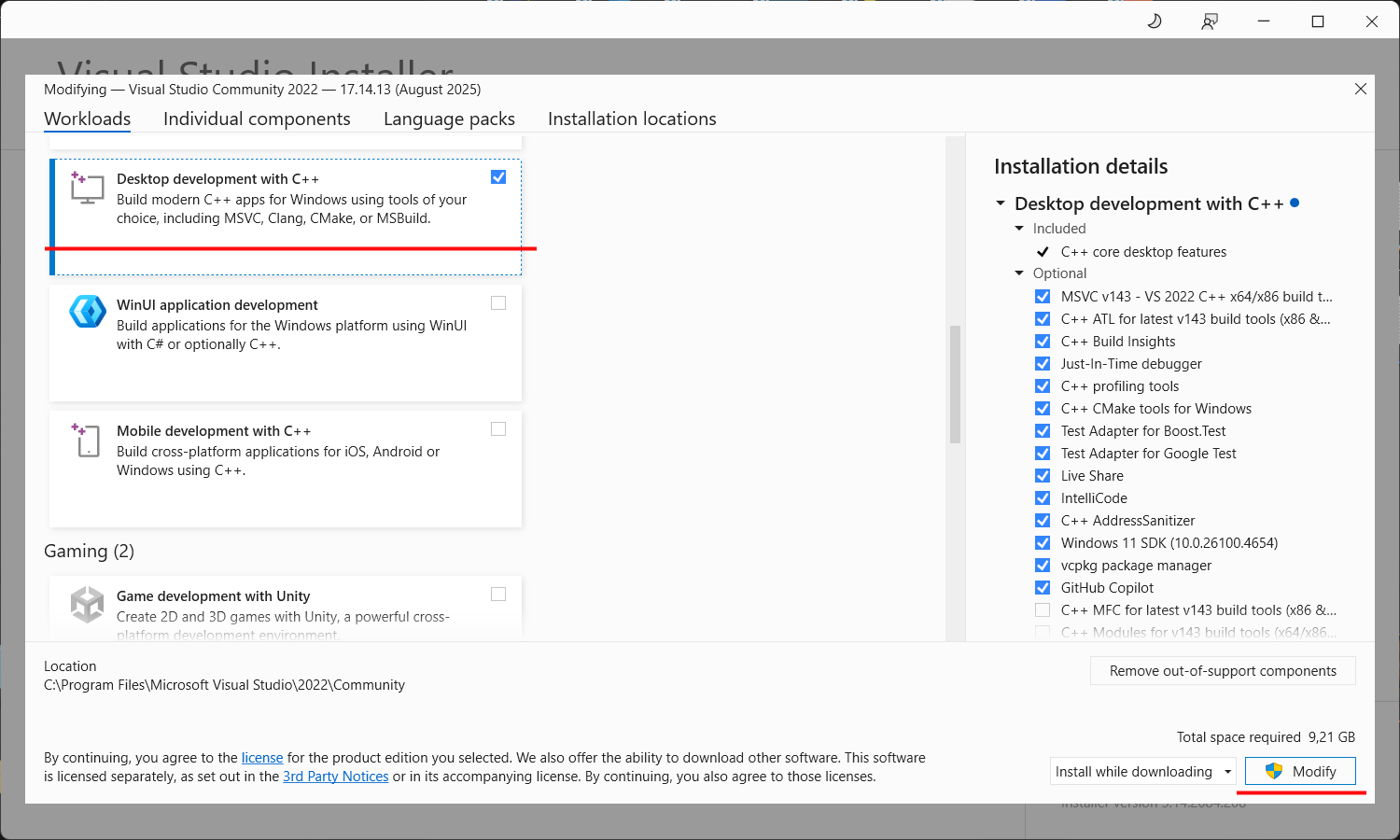Collapse the Included section under Desktop development
The width and height of the screenshot is (1400, 840).
click(x=1018, y=228)
